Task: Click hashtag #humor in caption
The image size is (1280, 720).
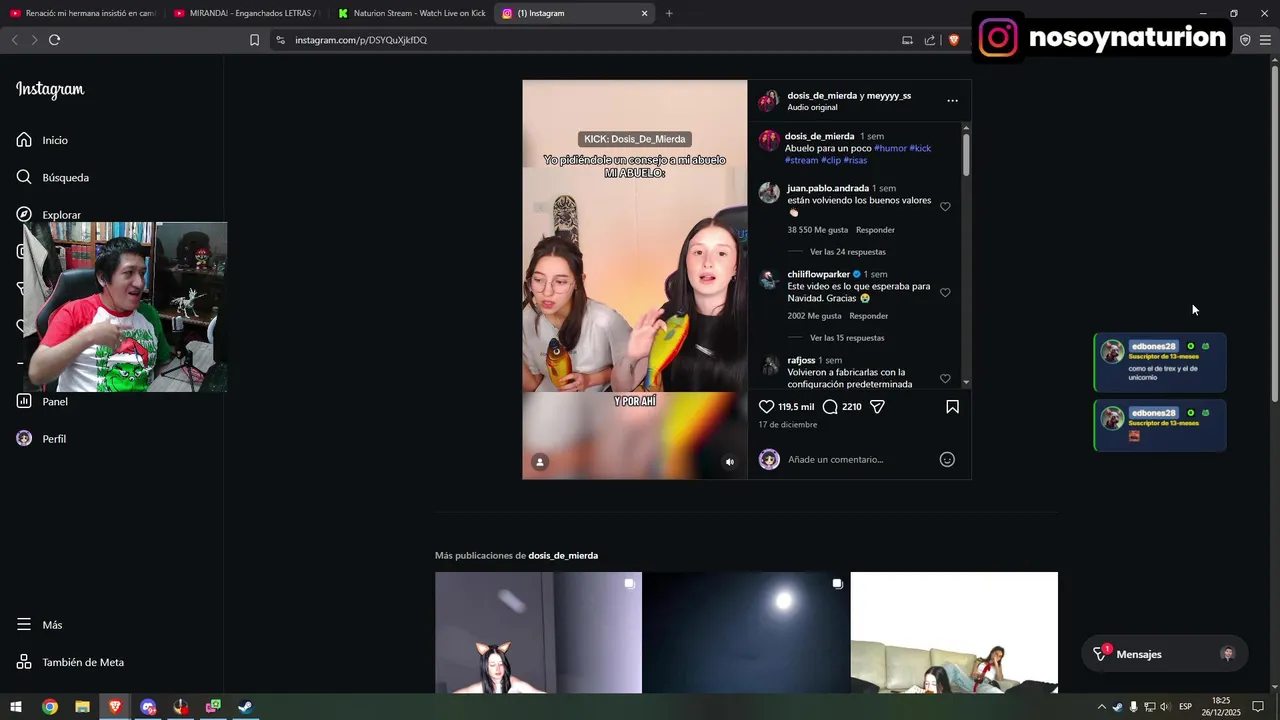Action: (890, 148)
